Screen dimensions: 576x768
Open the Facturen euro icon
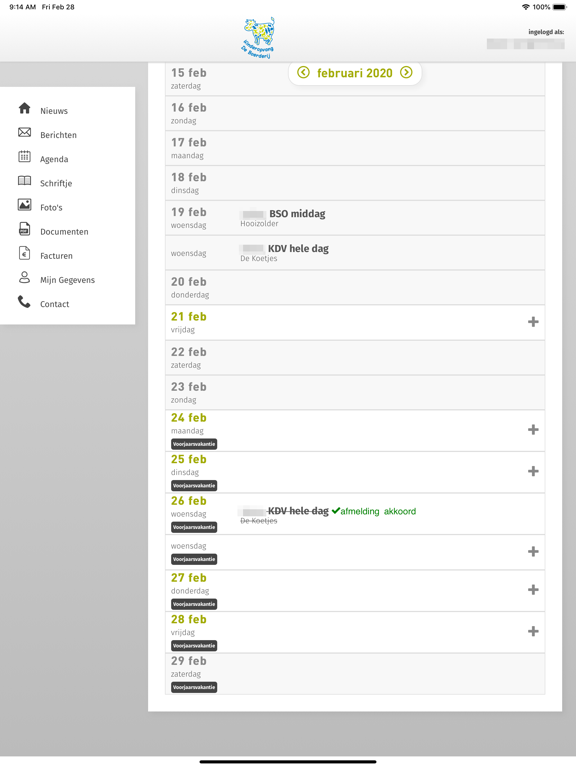tap(24, 253)
